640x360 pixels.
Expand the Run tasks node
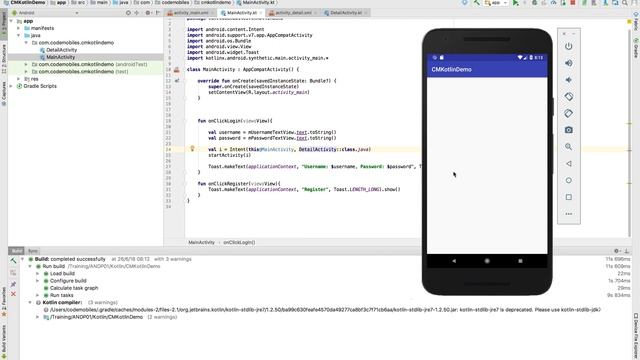click(x=38, y=295)
